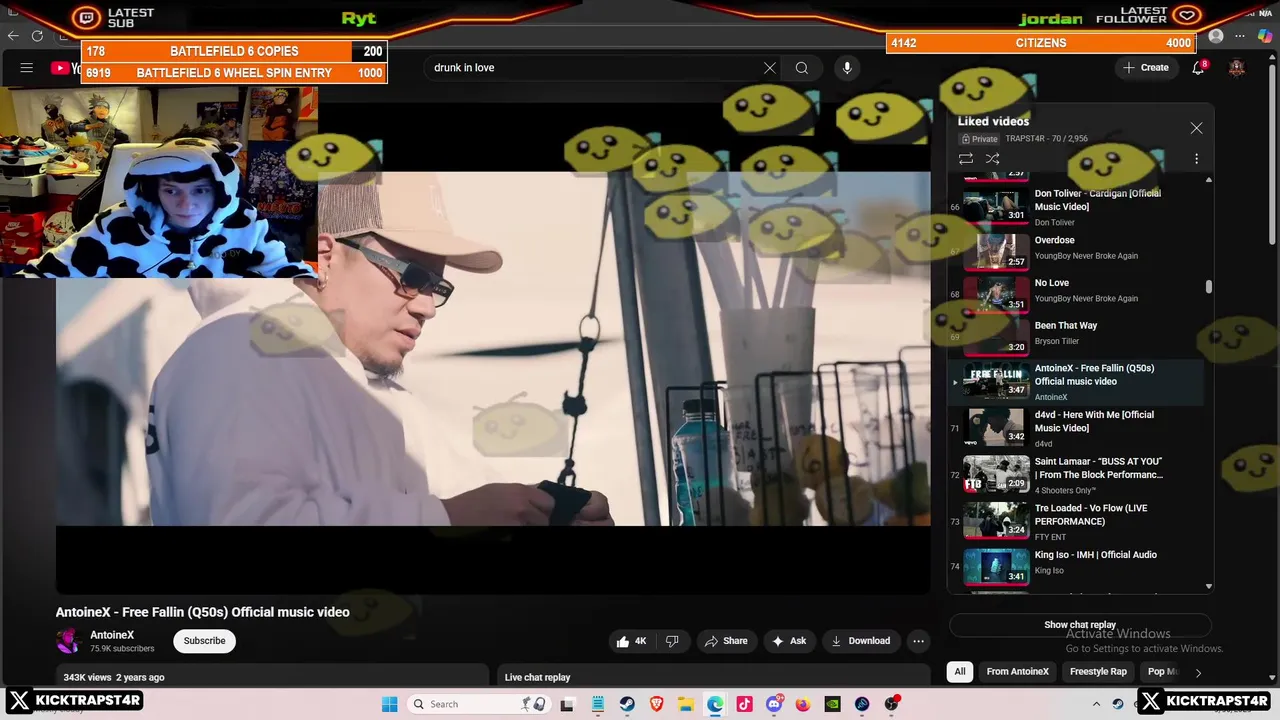Close the Liked videos playlist panel

pyautogui.click(x=1196, y=128)
